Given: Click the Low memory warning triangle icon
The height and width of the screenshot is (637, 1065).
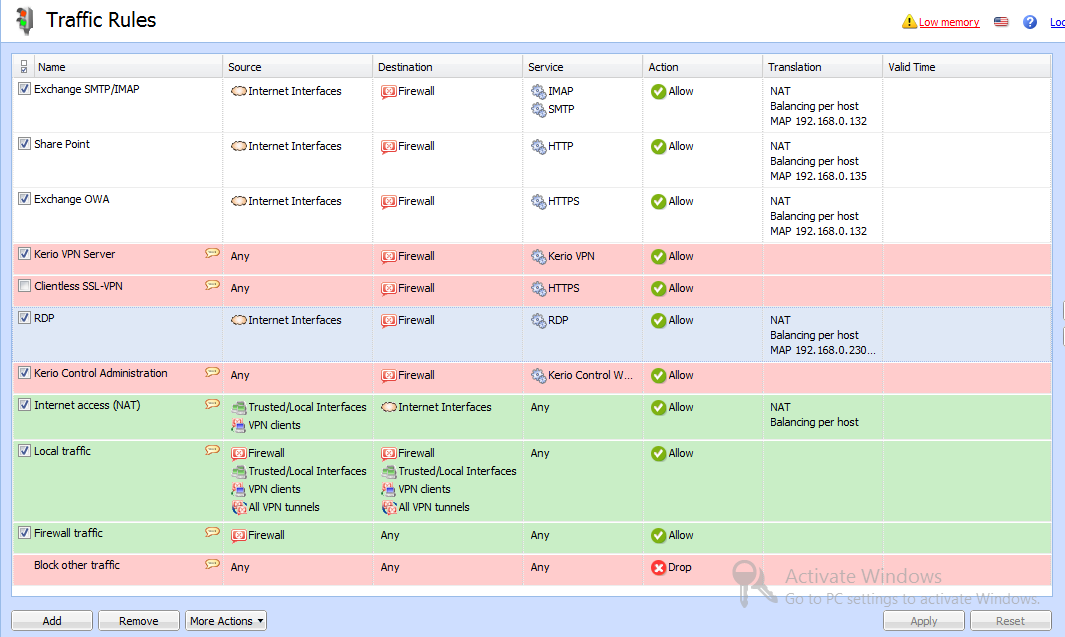Looking at the screenshot, I should [909, 22].
